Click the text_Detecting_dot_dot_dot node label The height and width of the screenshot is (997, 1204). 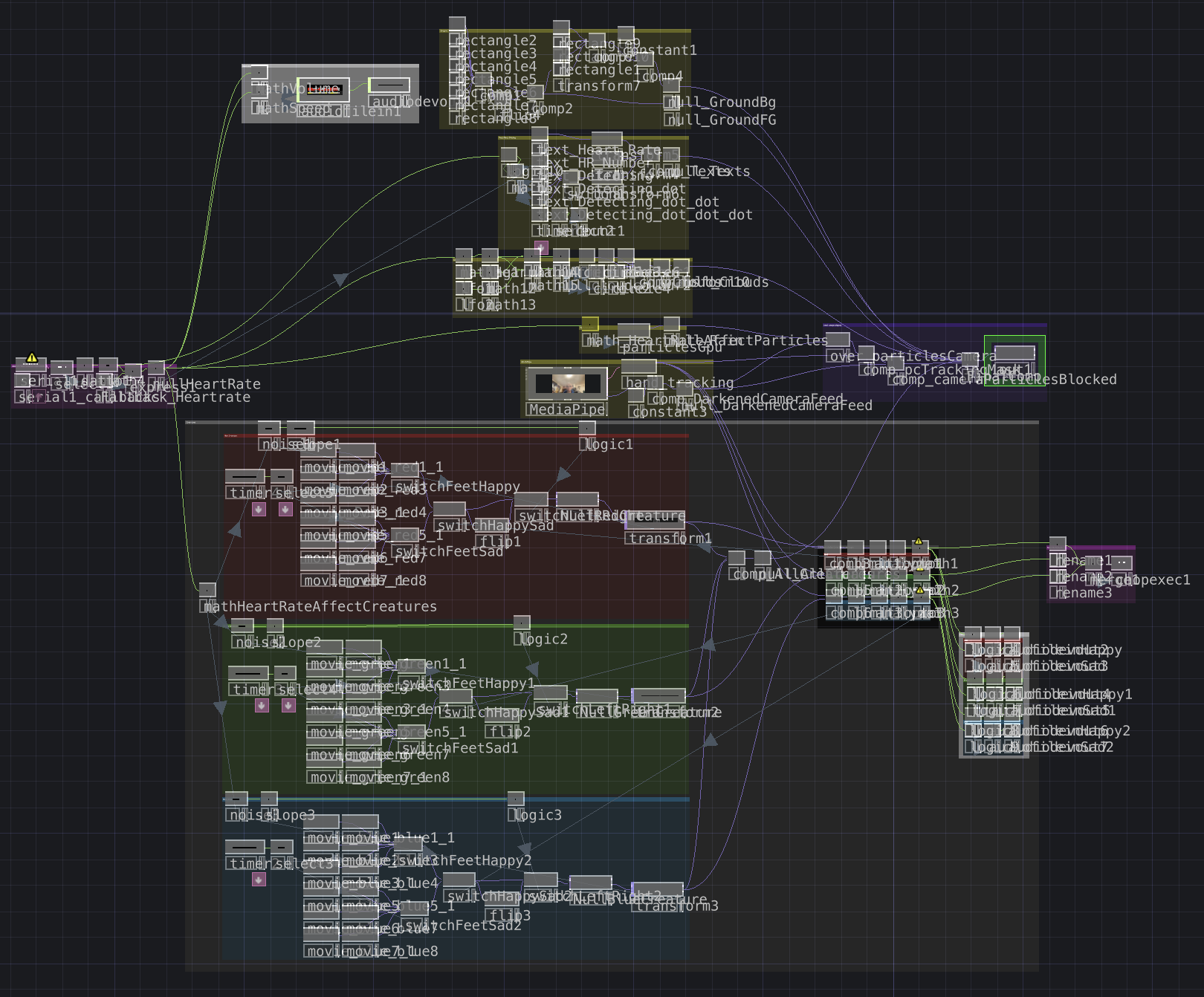click(x=645, y=215)
